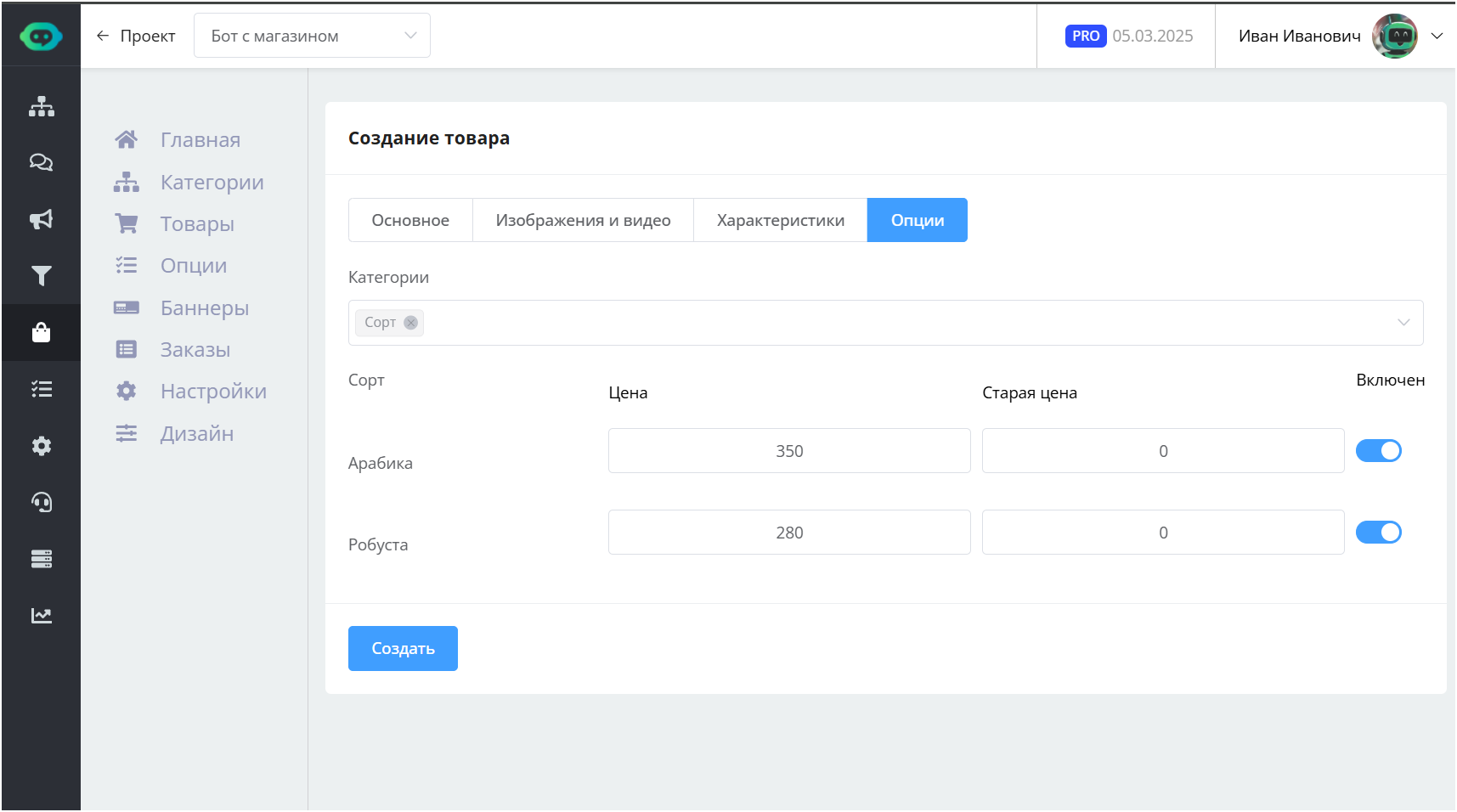The height and width of the screenshot is (812, 1457).
Task: Switch to the Основное tab
Action: pyautogui.click(x=410, y=220)
